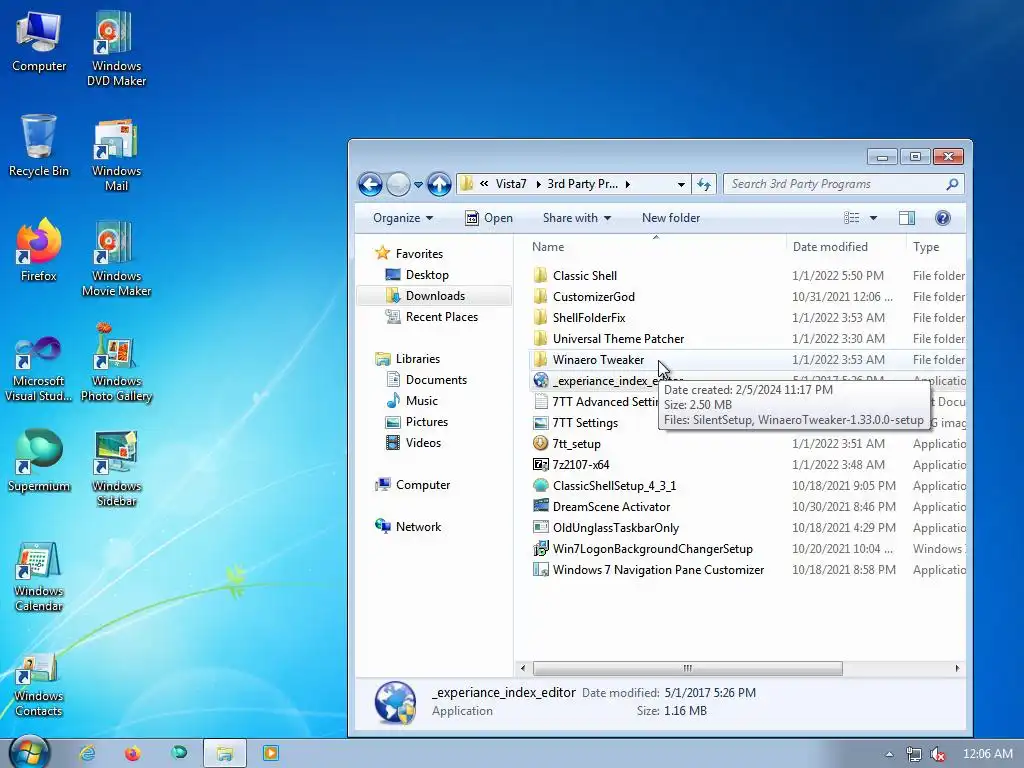This screenshot has height=768, width=1024.
Task: Click the muted volume tray icon
Action: (x=938, y=754)
